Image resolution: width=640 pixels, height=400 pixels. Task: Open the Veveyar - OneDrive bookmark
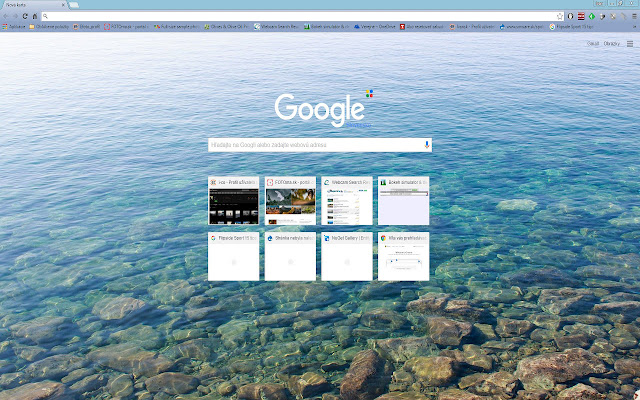[375, 27]
